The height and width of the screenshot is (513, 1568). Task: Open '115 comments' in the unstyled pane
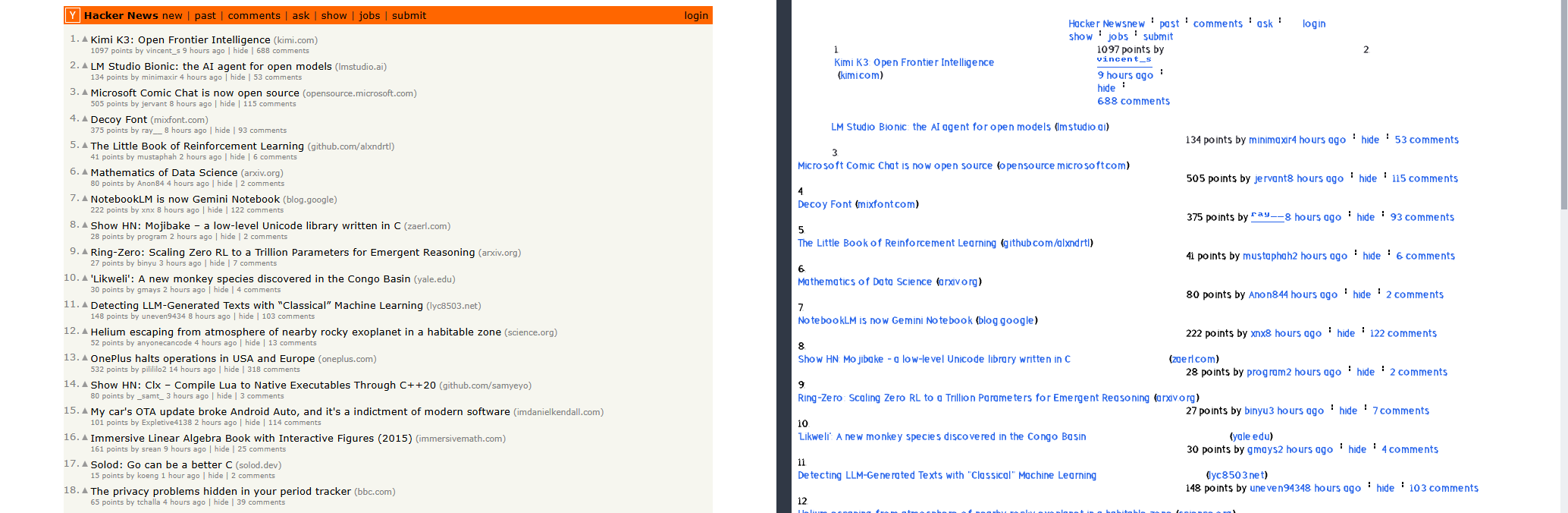click(x=1425, y=178)
